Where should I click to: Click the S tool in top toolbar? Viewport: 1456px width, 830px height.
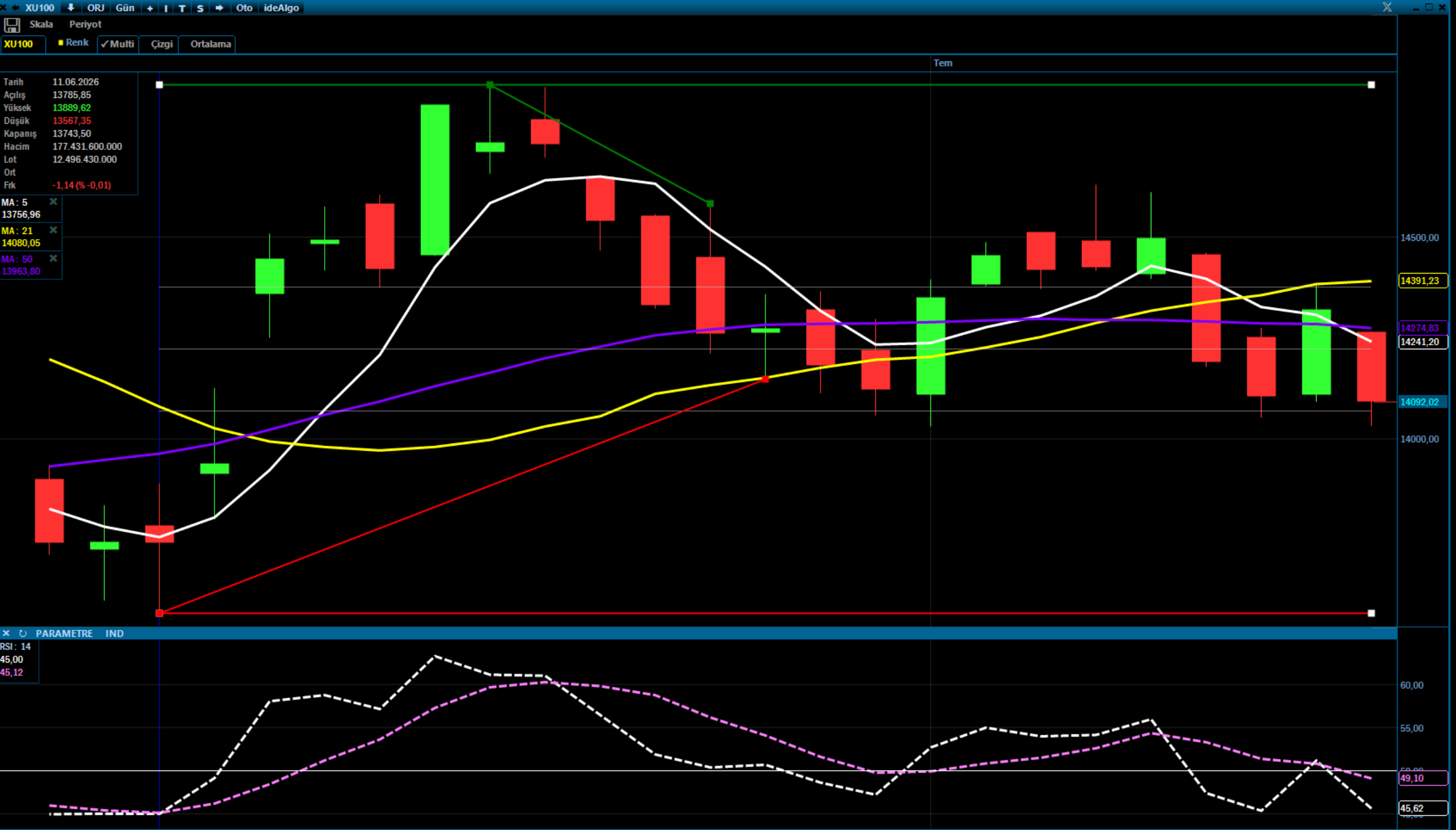200,8
